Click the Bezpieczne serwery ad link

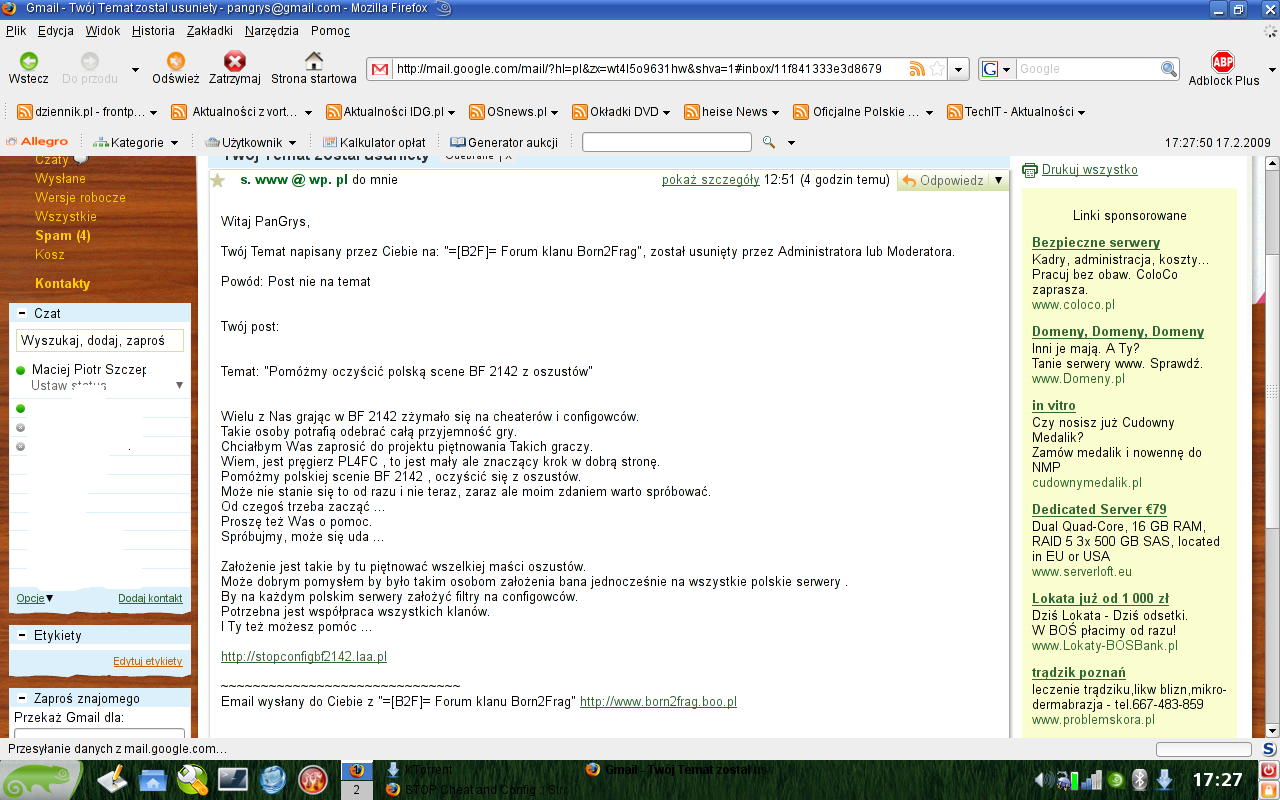pos(1096,243)
